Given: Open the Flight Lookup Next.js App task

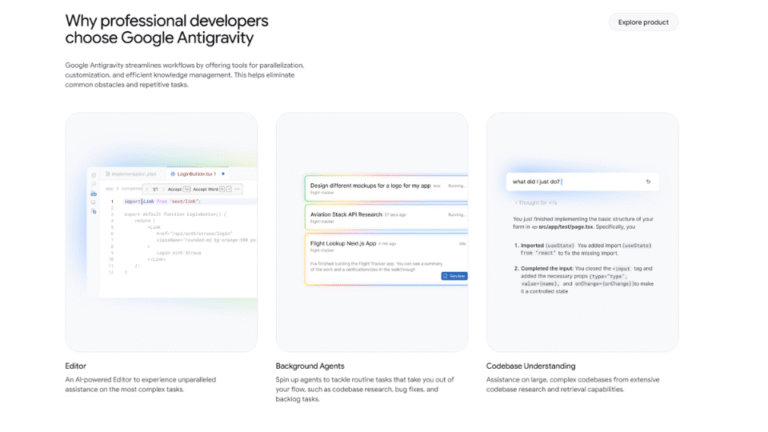Looking at the screenshot, I should point(386,260).
